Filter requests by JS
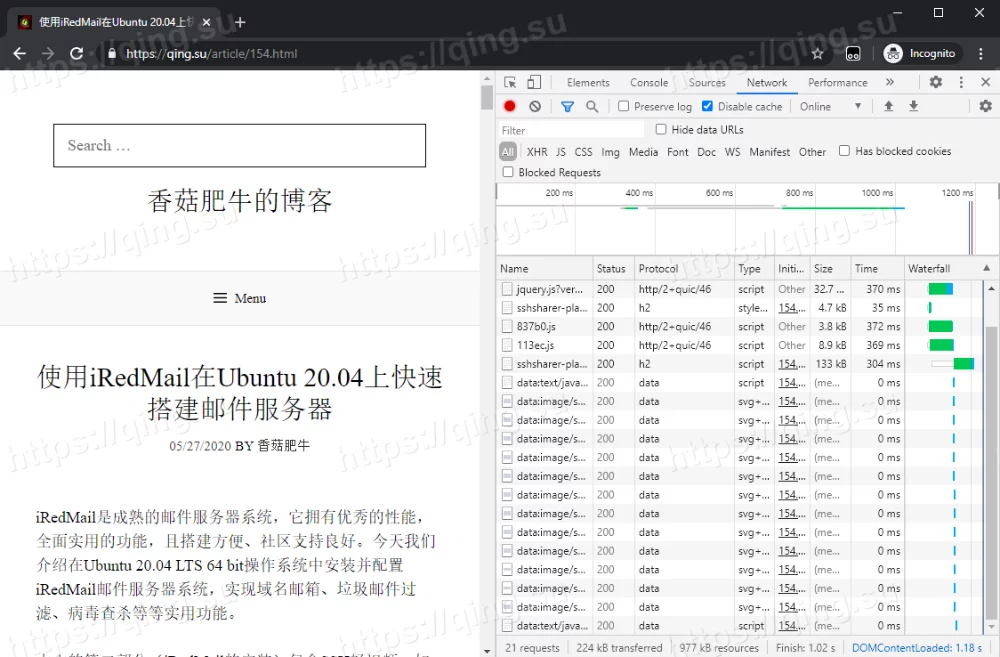This screenshot has height=657, width=1000. 561,152
